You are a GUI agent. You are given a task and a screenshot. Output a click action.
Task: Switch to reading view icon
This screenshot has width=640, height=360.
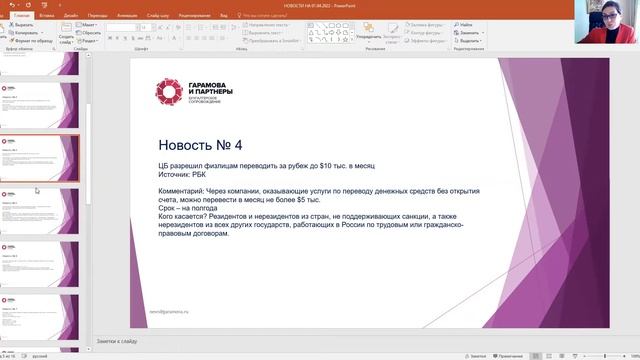point(562,356)
